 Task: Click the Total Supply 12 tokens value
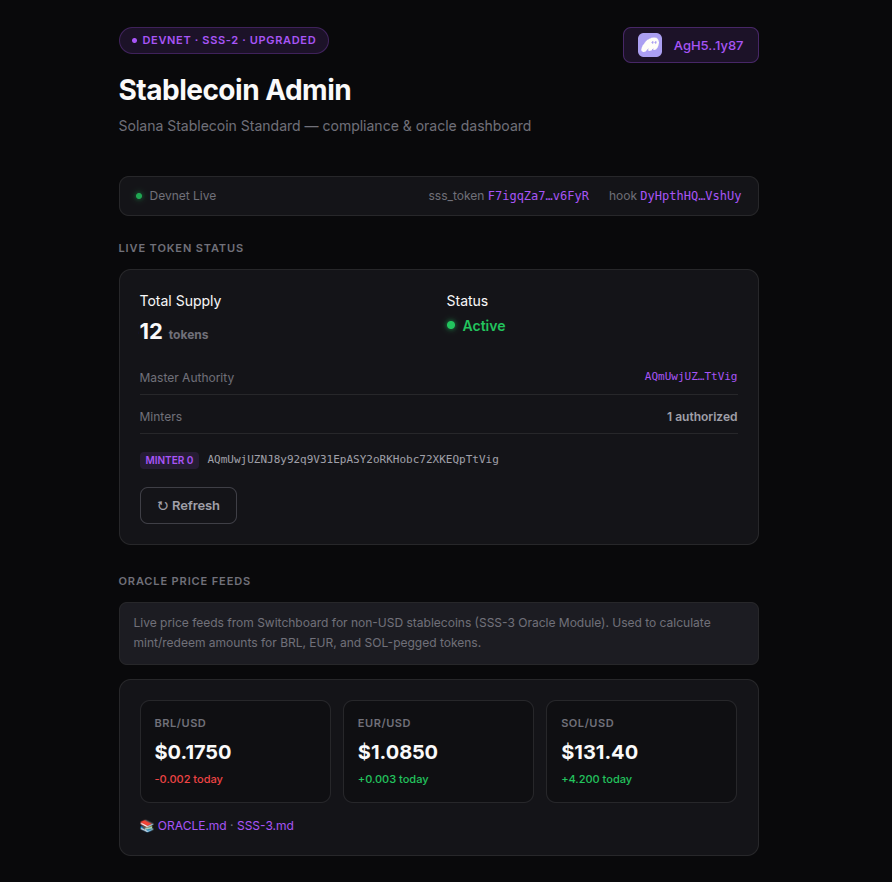click(x=152, y=332)
